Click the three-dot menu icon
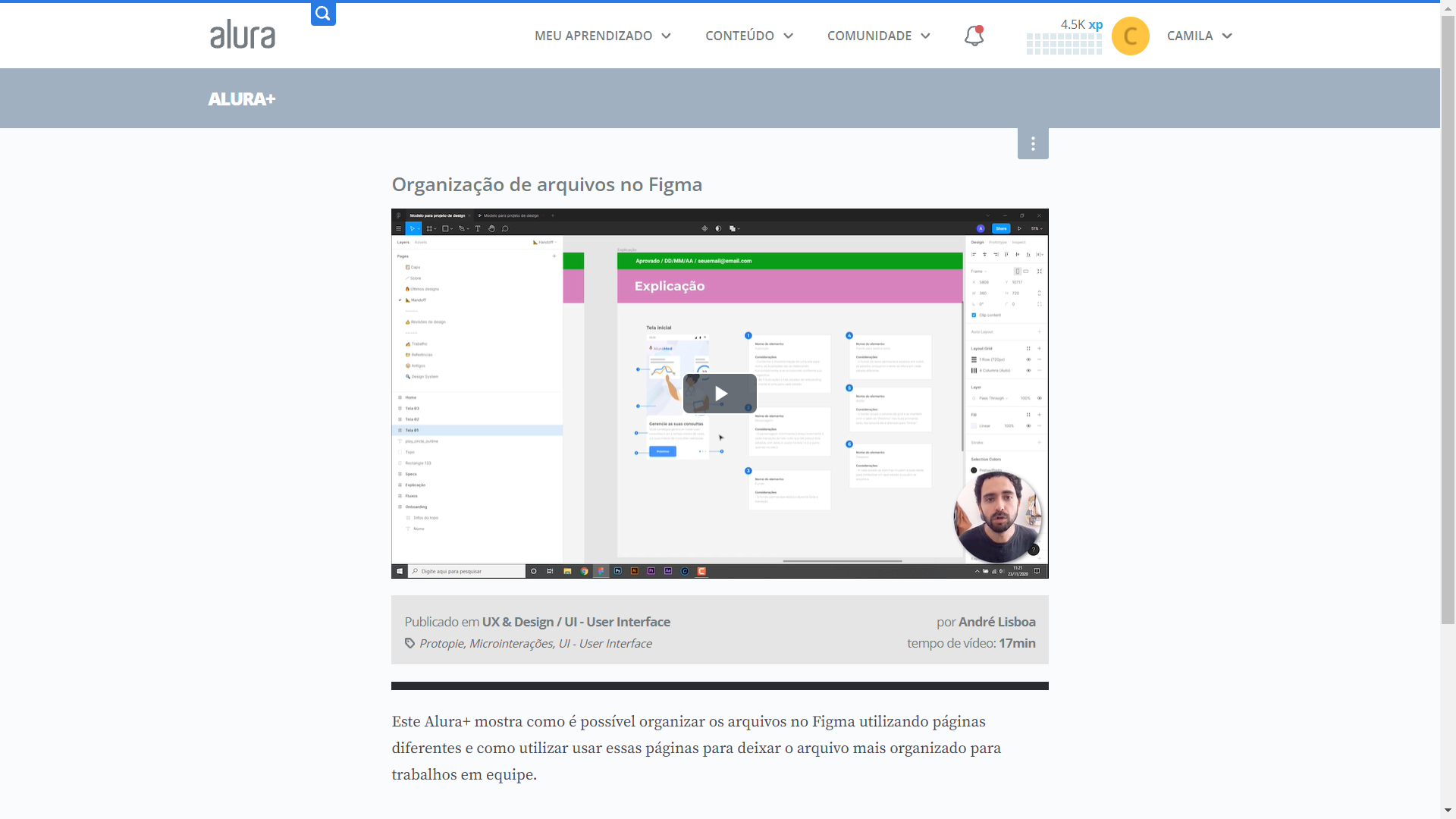This screenshot has width=1456, height=819. pyautogui.click(x=1033, y=144)
